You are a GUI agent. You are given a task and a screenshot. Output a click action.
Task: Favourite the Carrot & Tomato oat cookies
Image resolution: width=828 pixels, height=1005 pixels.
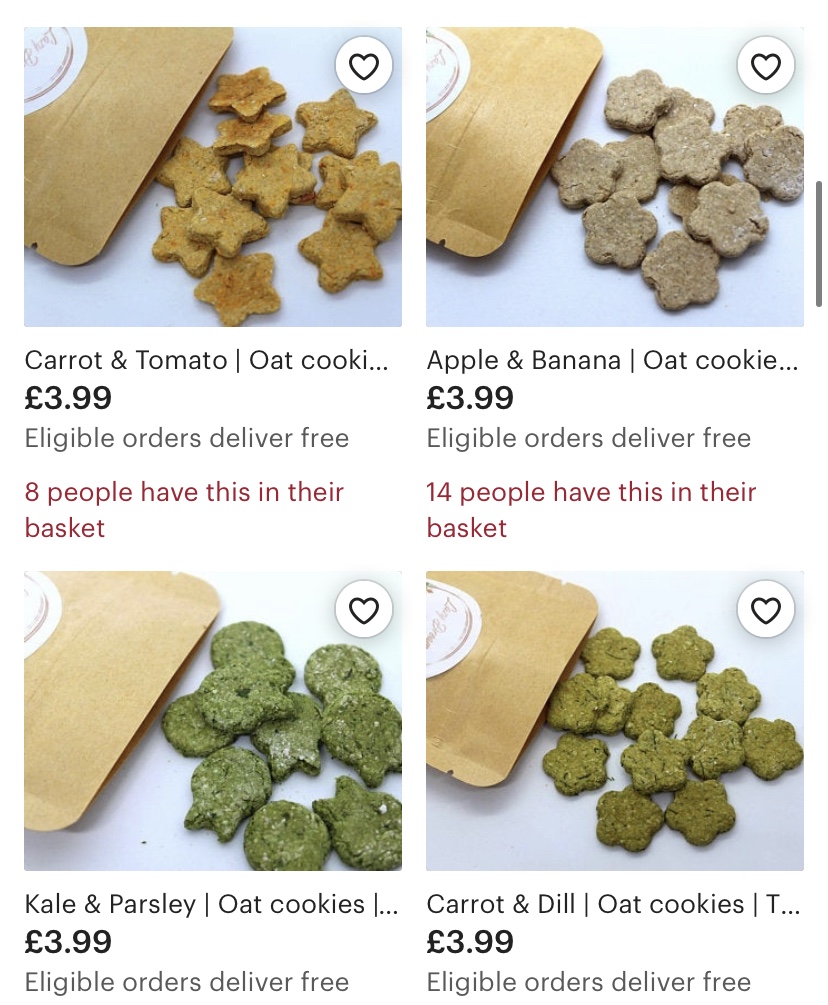[x=364, y=67]
